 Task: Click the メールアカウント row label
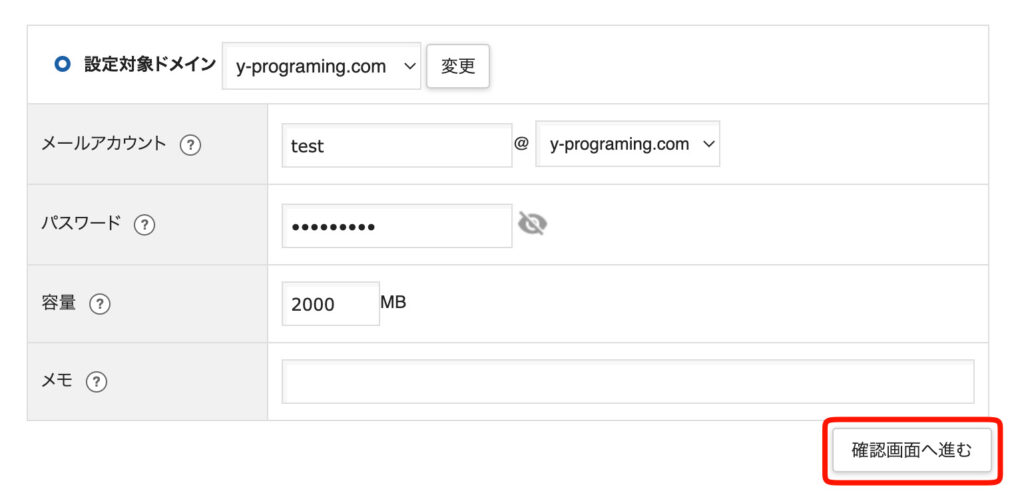pyautogui.click(x=104, y=144)
